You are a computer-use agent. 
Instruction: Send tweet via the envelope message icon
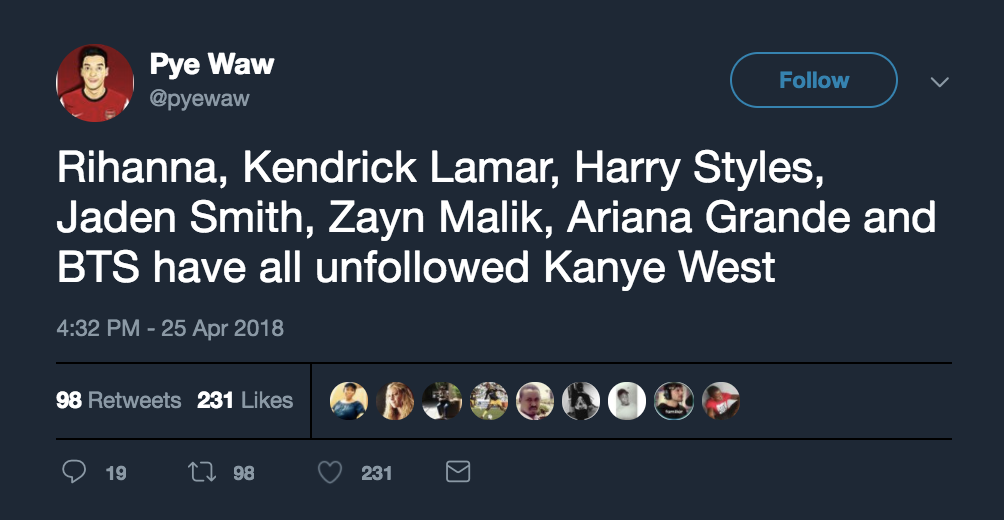click(457, 472)
